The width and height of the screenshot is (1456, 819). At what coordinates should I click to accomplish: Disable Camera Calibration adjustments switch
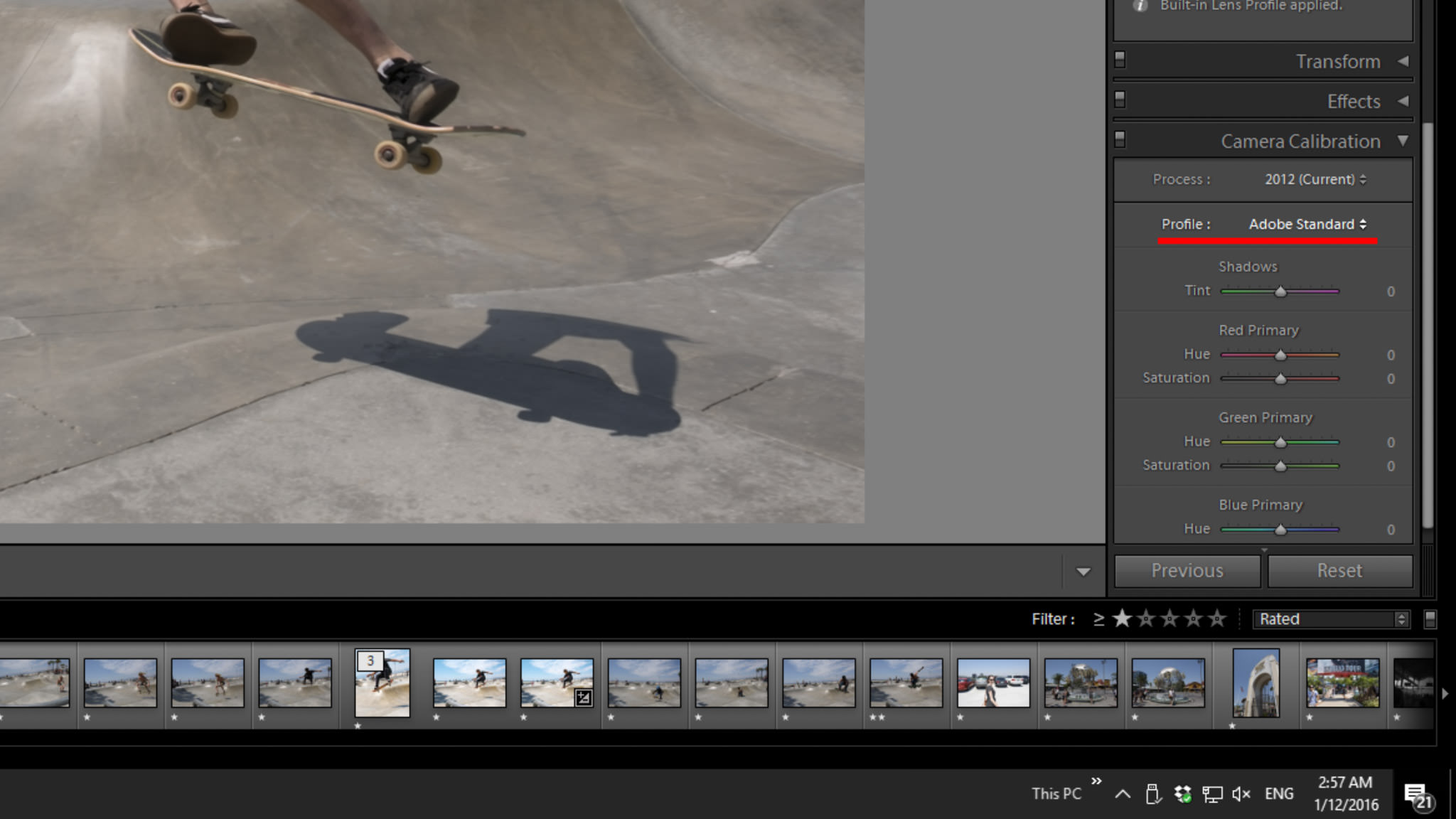[x=1120, y=139]
